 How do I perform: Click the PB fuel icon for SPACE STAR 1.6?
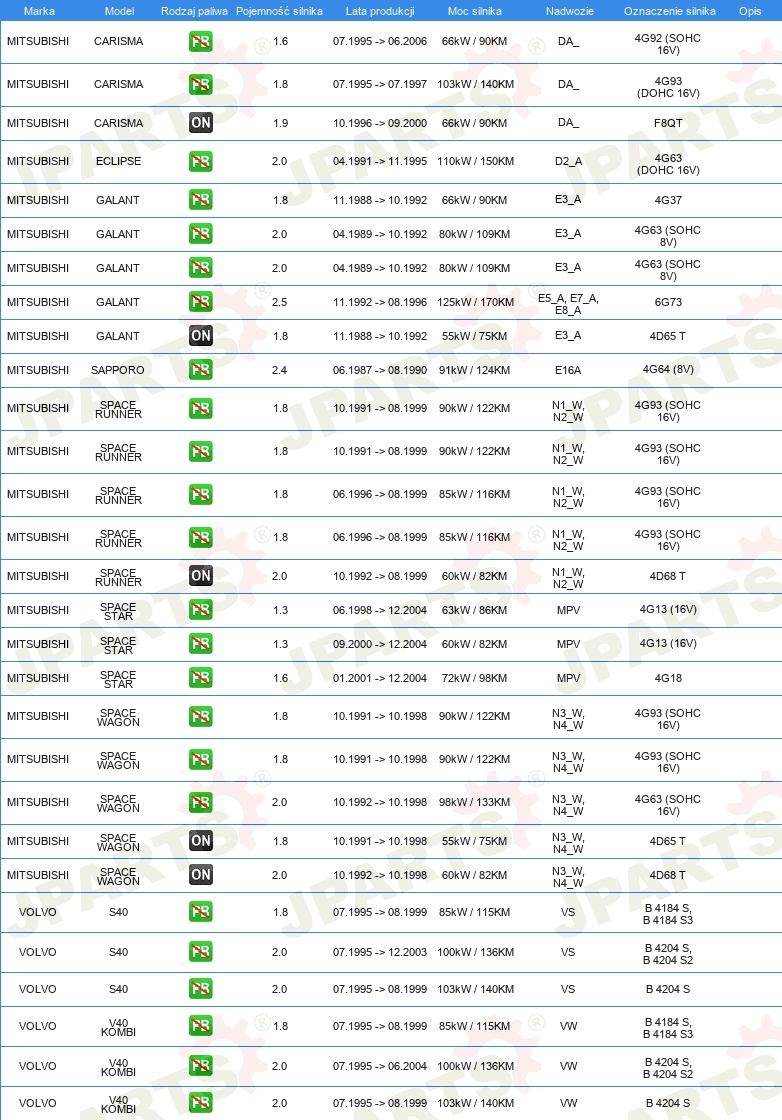tap(201, 678)
